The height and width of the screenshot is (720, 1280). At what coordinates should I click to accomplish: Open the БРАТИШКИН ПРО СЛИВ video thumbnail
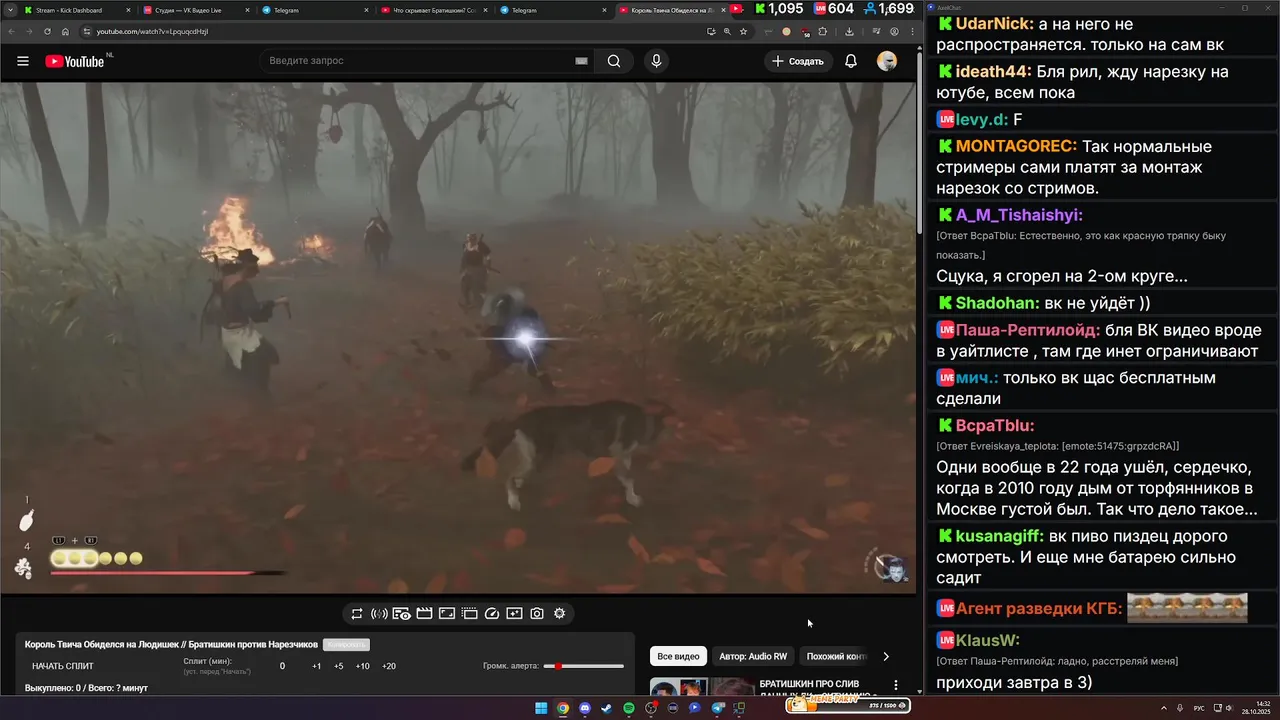(x=702, y=687)
